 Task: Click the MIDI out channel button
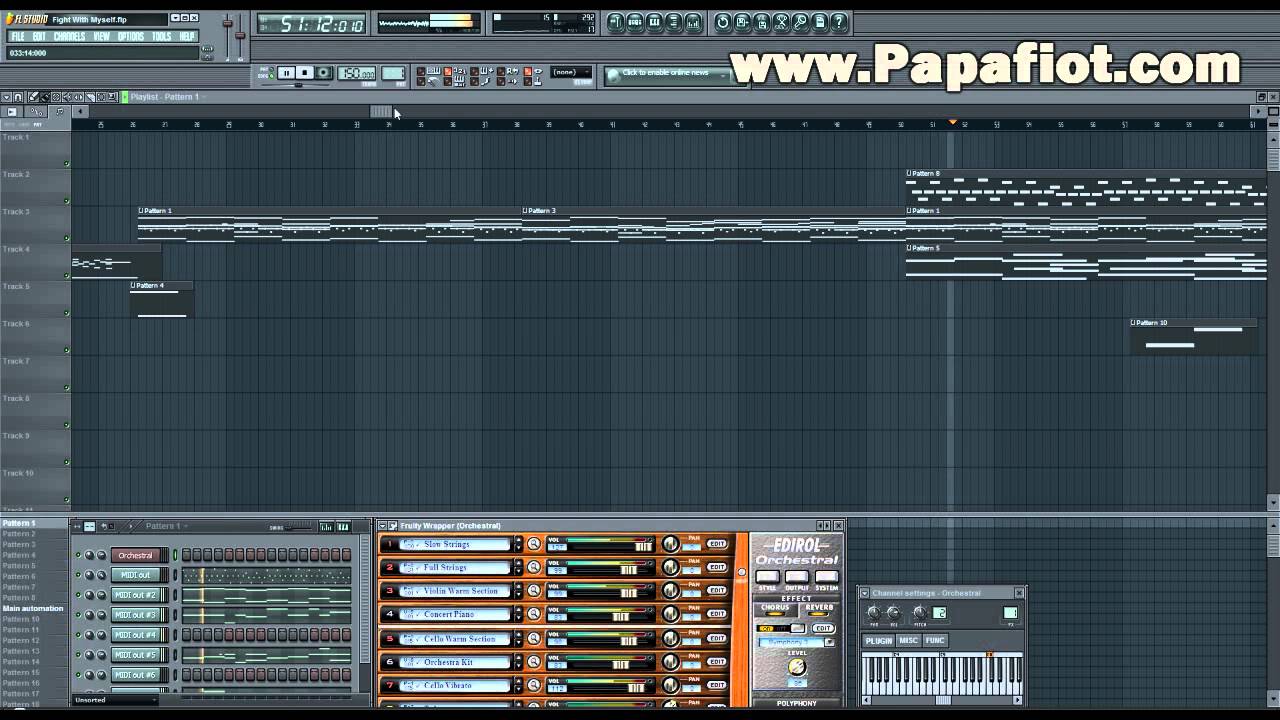(135, 575)
